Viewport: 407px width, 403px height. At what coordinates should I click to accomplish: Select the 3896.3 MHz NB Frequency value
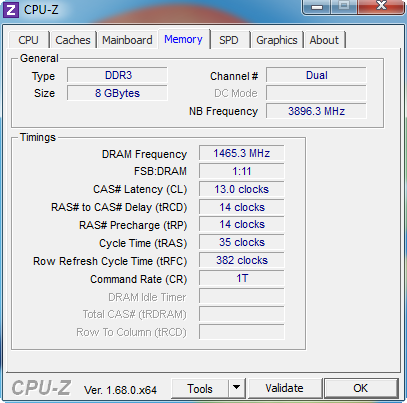click(316, 111)
